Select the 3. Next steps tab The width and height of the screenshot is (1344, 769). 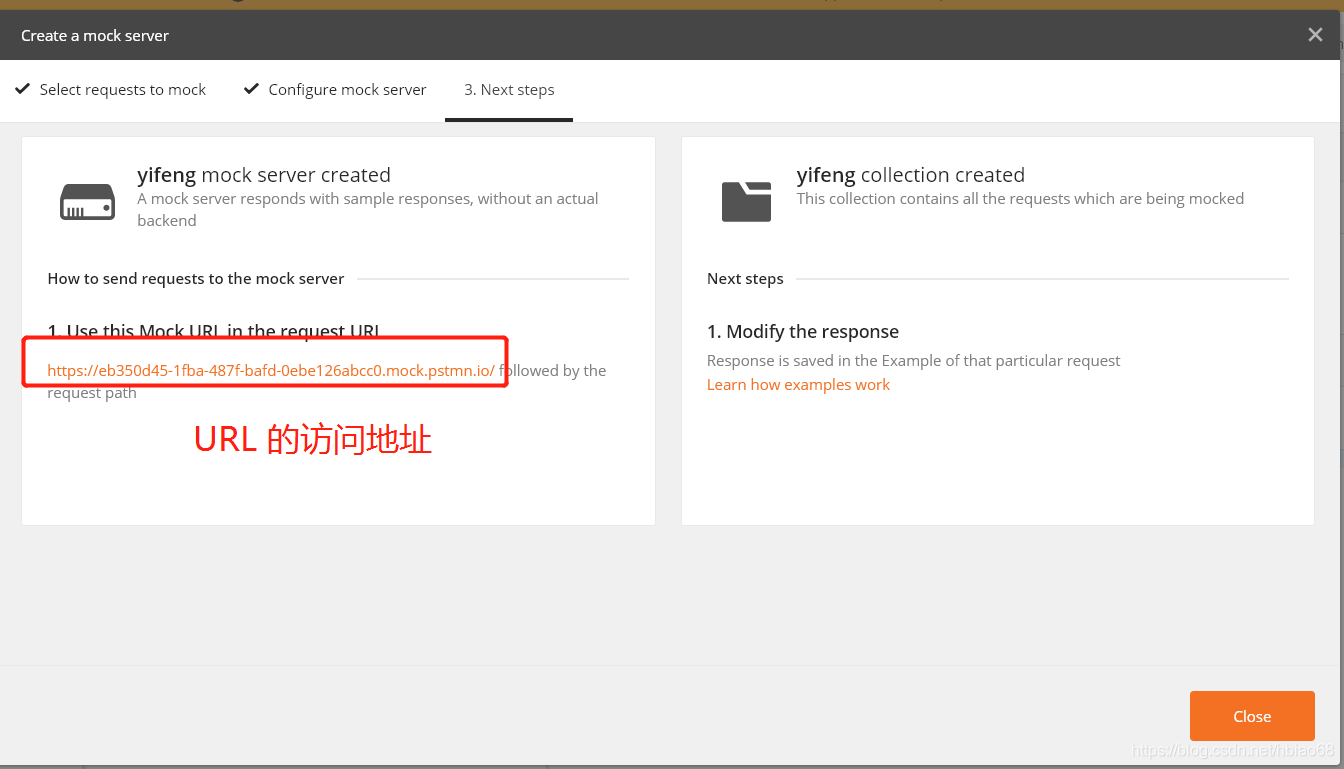(509, 89)
